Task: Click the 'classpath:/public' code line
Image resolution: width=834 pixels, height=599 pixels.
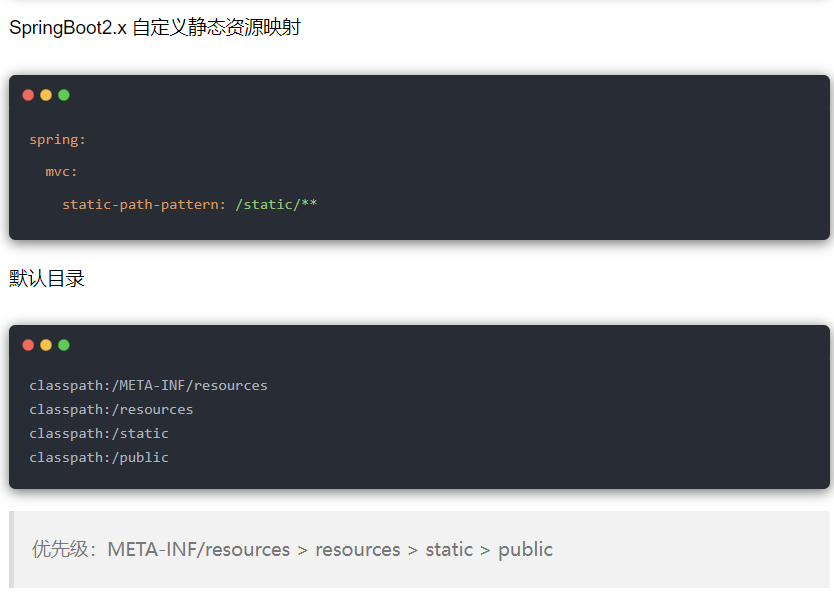Action: tap(99, 458)
